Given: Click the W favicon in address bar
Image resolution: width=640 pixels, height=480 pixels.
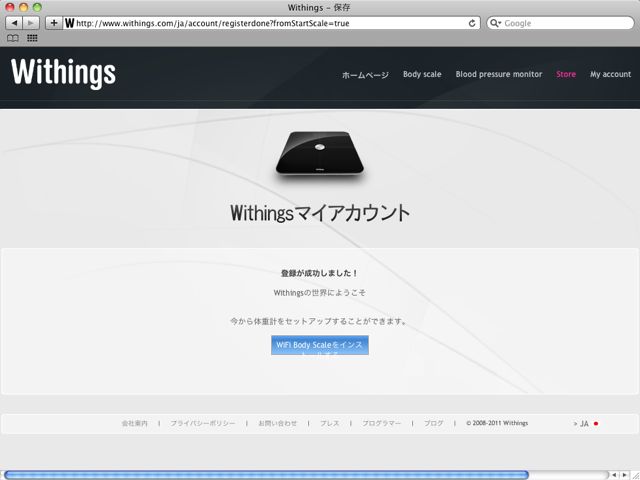Looking at the screenshot, I should [x=69, y=23].
